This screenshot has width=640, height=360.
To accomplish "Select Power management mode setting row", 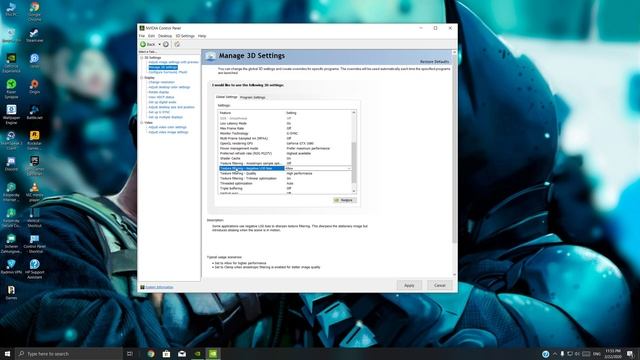I will pos(285,148).
